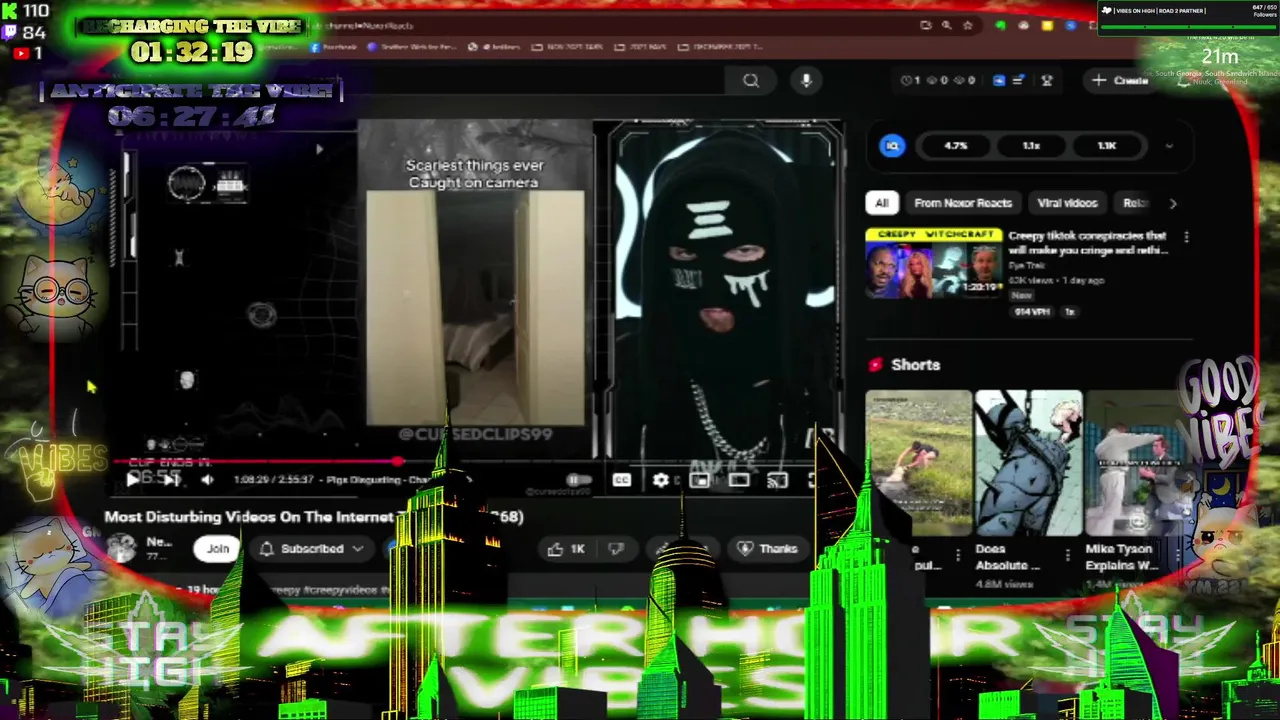The height and width of the screenshot is (720, 1280).
Task: Play the video using the play button
Action: pos(133,480)
